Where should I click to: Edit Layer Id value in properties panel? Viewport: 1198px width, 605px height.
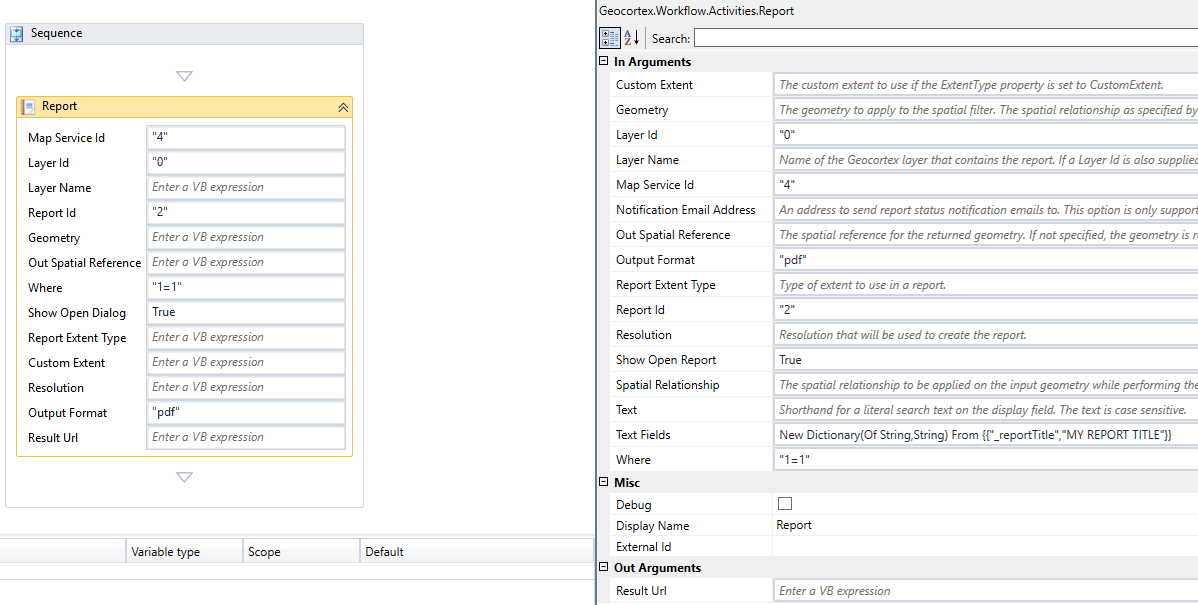coord(986,134)
